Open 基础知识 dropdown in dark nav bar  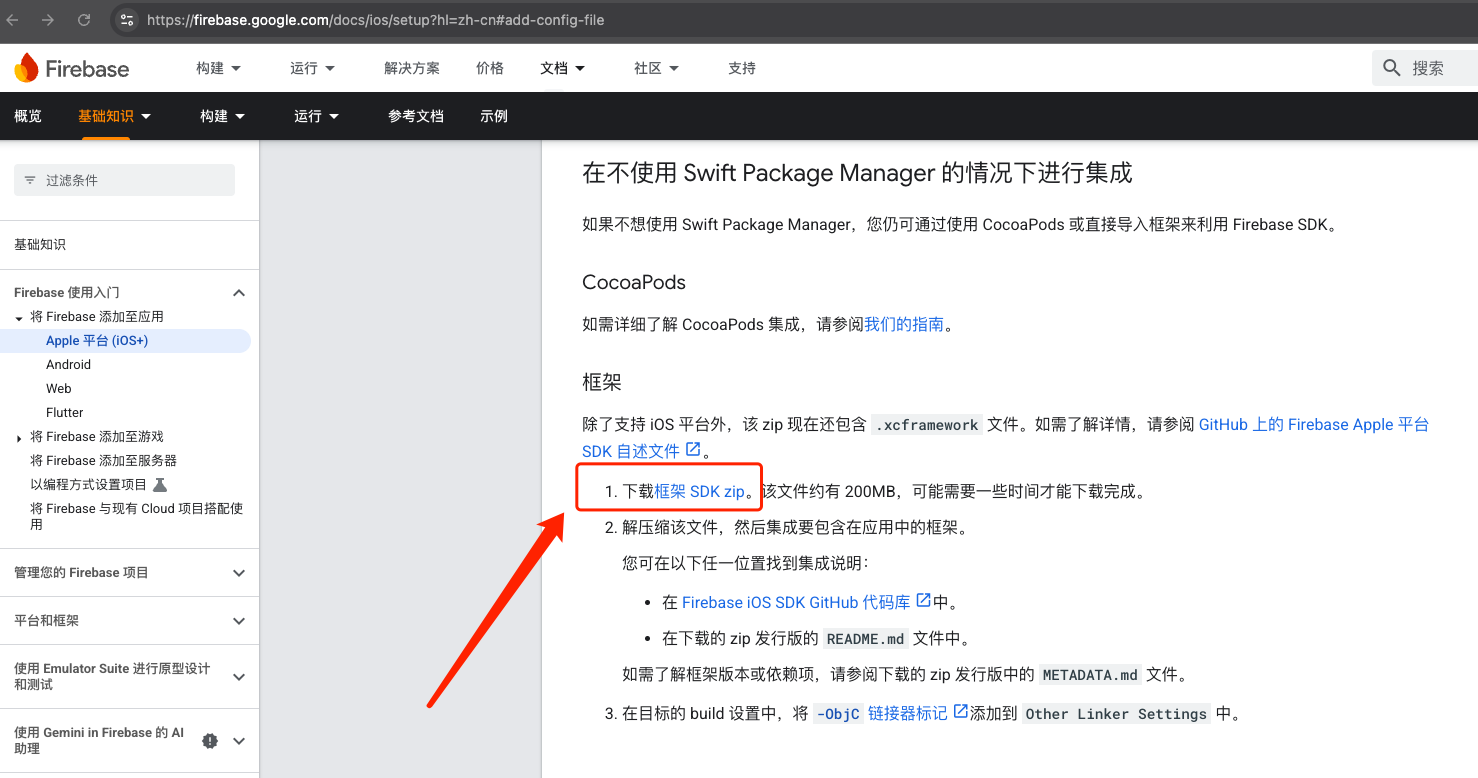pyautogui.click(x=115, y=116)
